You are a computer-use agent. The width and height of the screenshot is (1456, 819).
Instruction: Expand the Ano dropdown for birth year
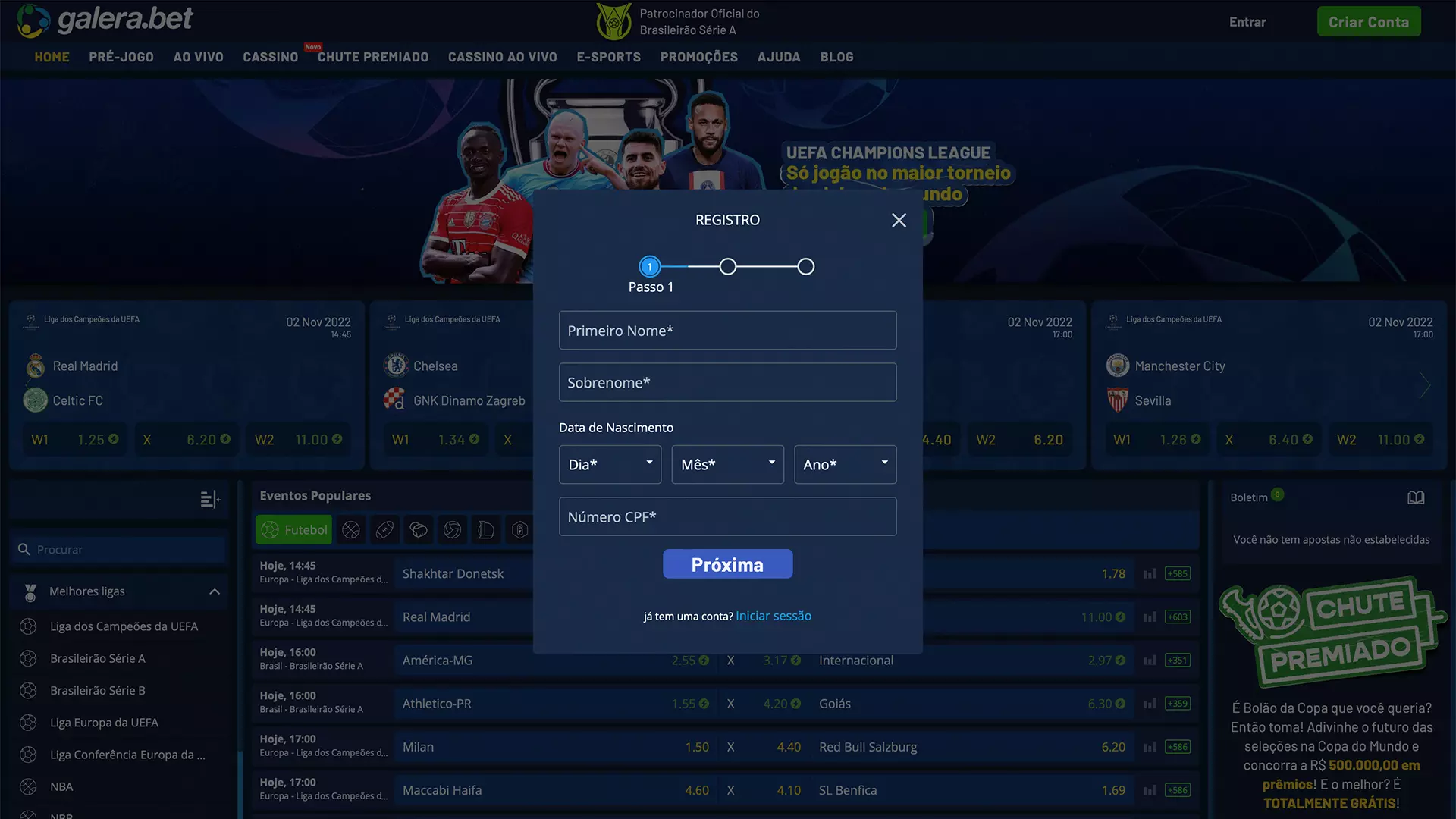pyautogui.click(x=845, y=464)
